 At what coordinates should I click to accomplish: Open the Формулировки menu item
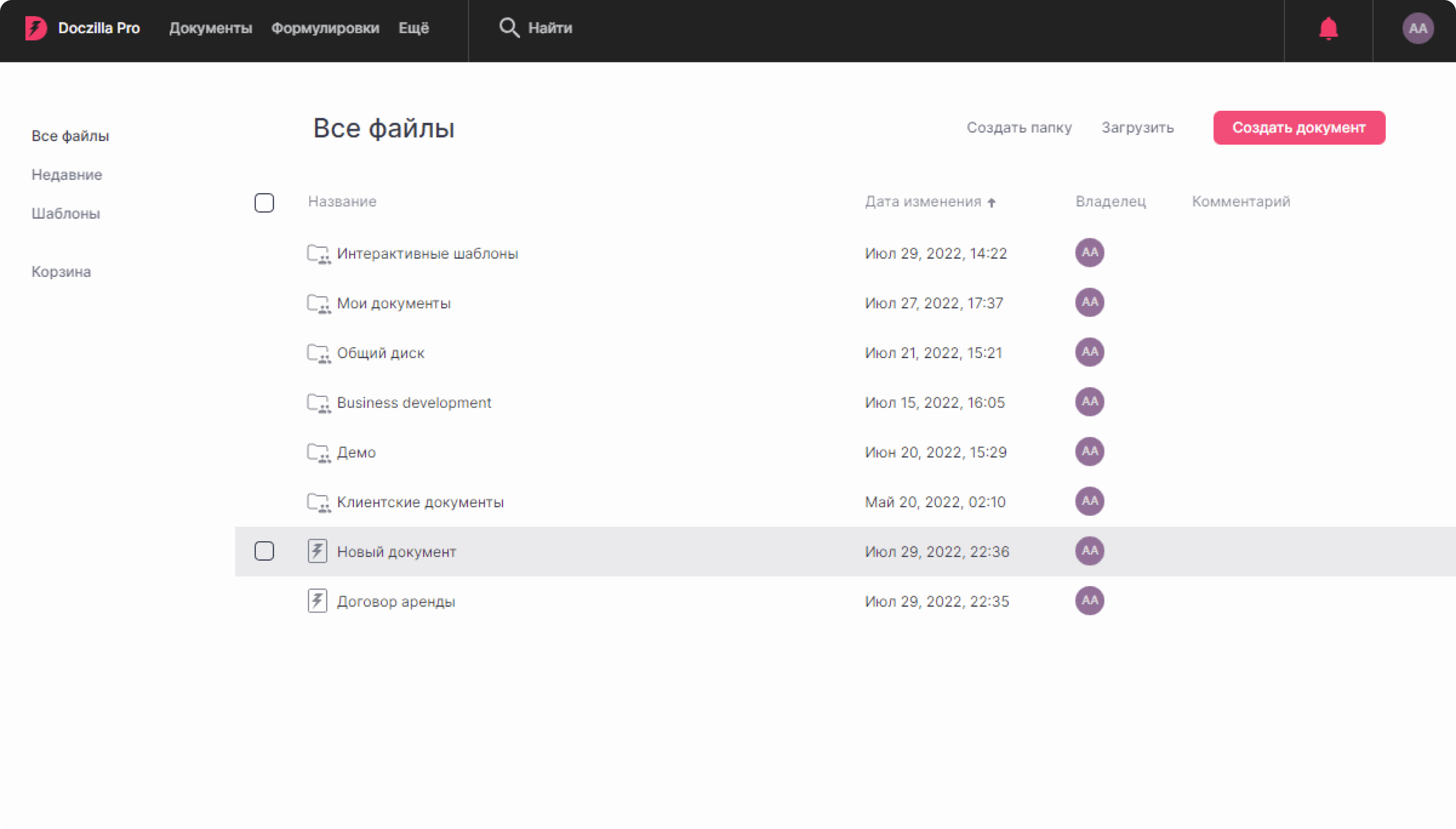(x=325, y=28)
